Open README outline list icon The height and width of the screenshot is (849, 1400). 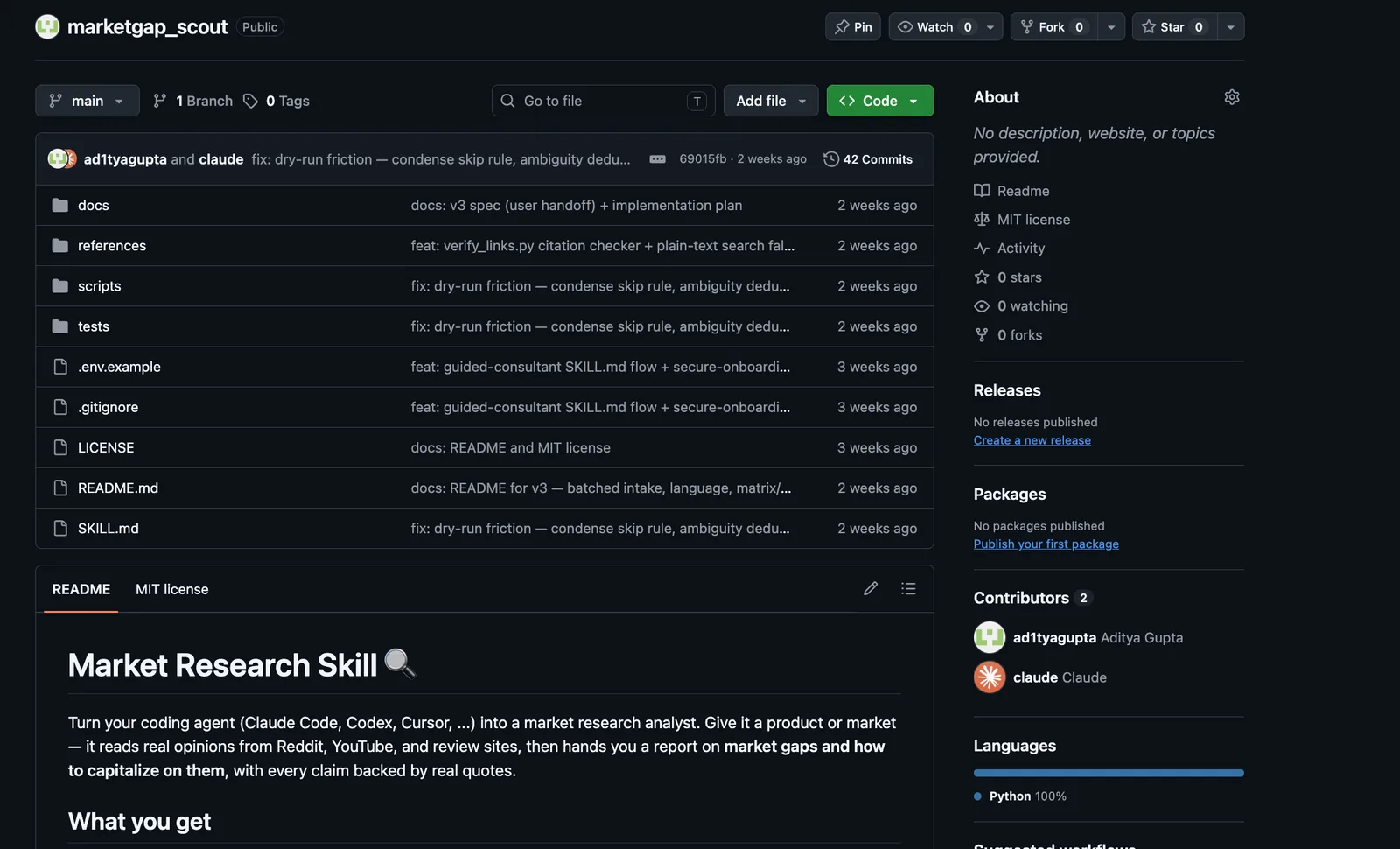[x=908, y=589]
